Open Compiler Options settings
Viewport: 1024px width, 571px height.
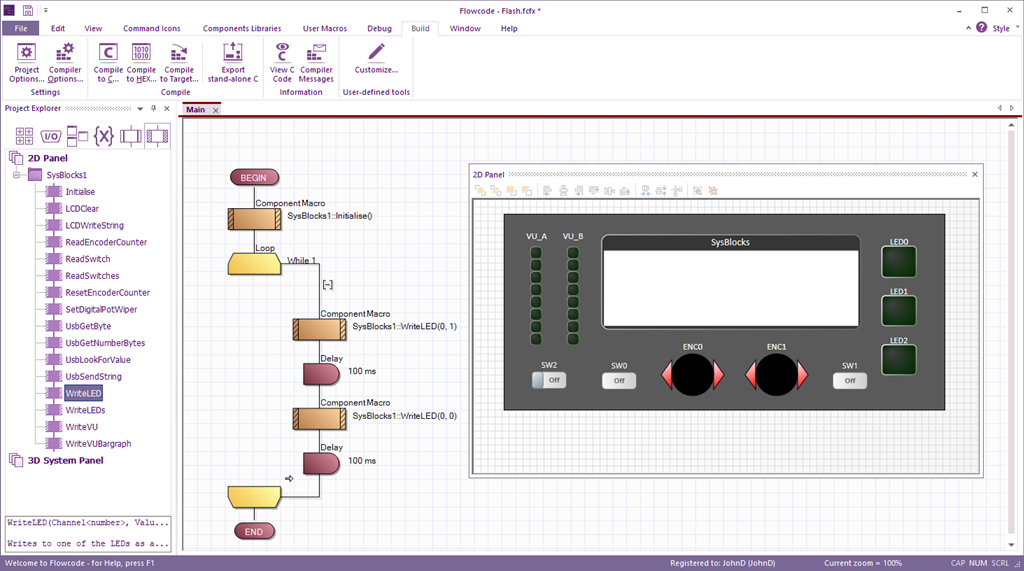65,62
